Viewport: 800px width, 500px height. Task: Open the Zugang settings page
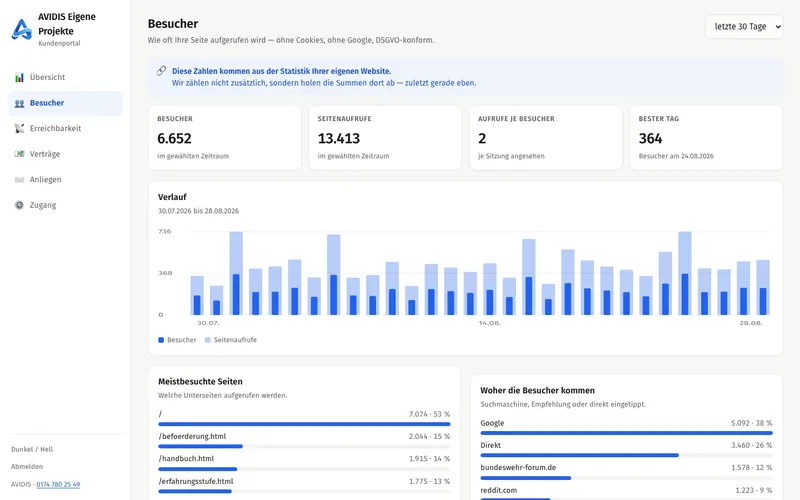point(65,205)
